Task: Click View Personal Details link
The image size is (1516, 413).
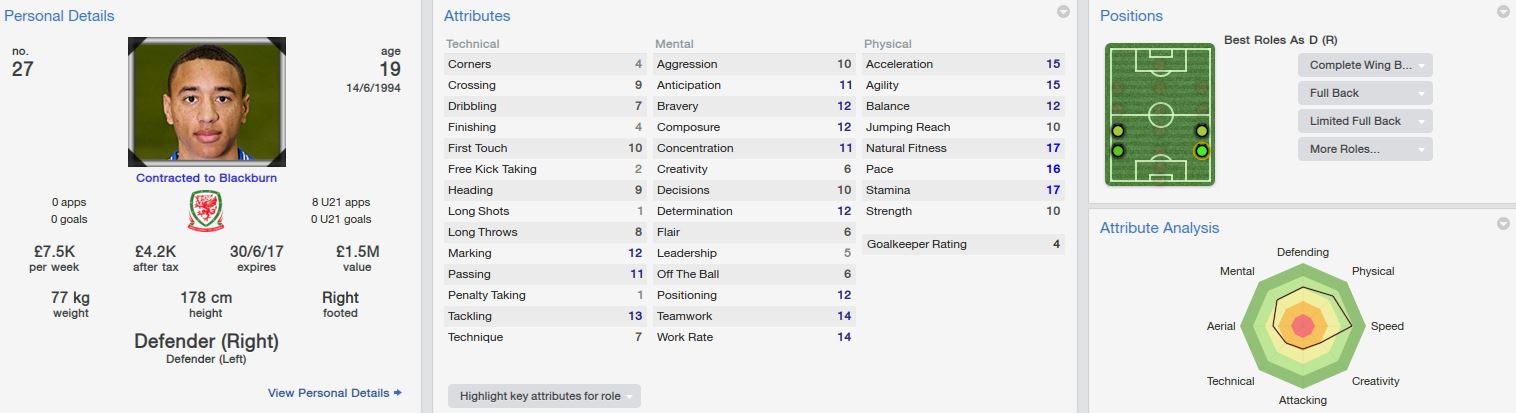Action: coord(334,393)
